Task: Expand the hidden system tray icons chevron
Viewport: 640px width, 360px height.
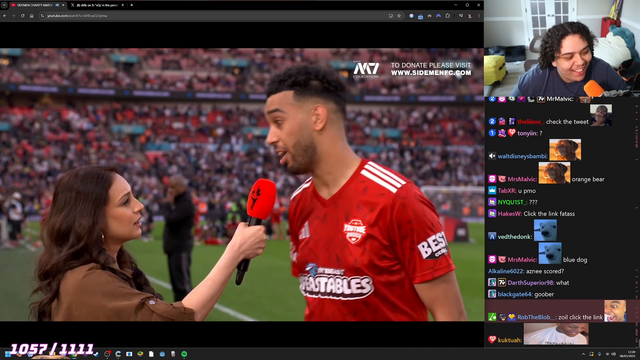Action: pos(583,354)
